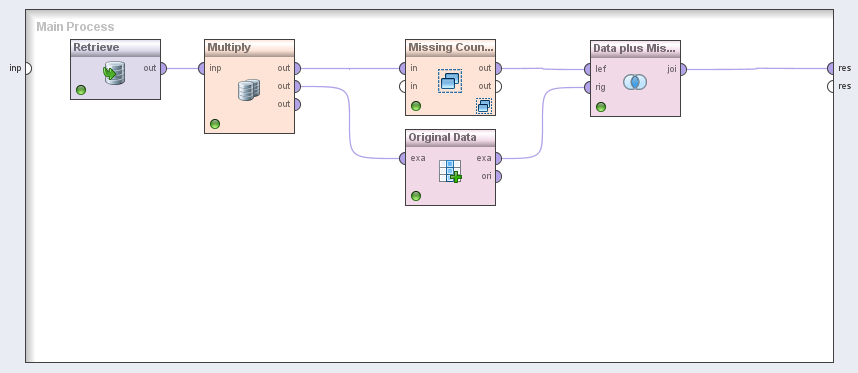Click the joi output port of the join
The height and width of the screenshot is (373, 858).
coord(683,69)
